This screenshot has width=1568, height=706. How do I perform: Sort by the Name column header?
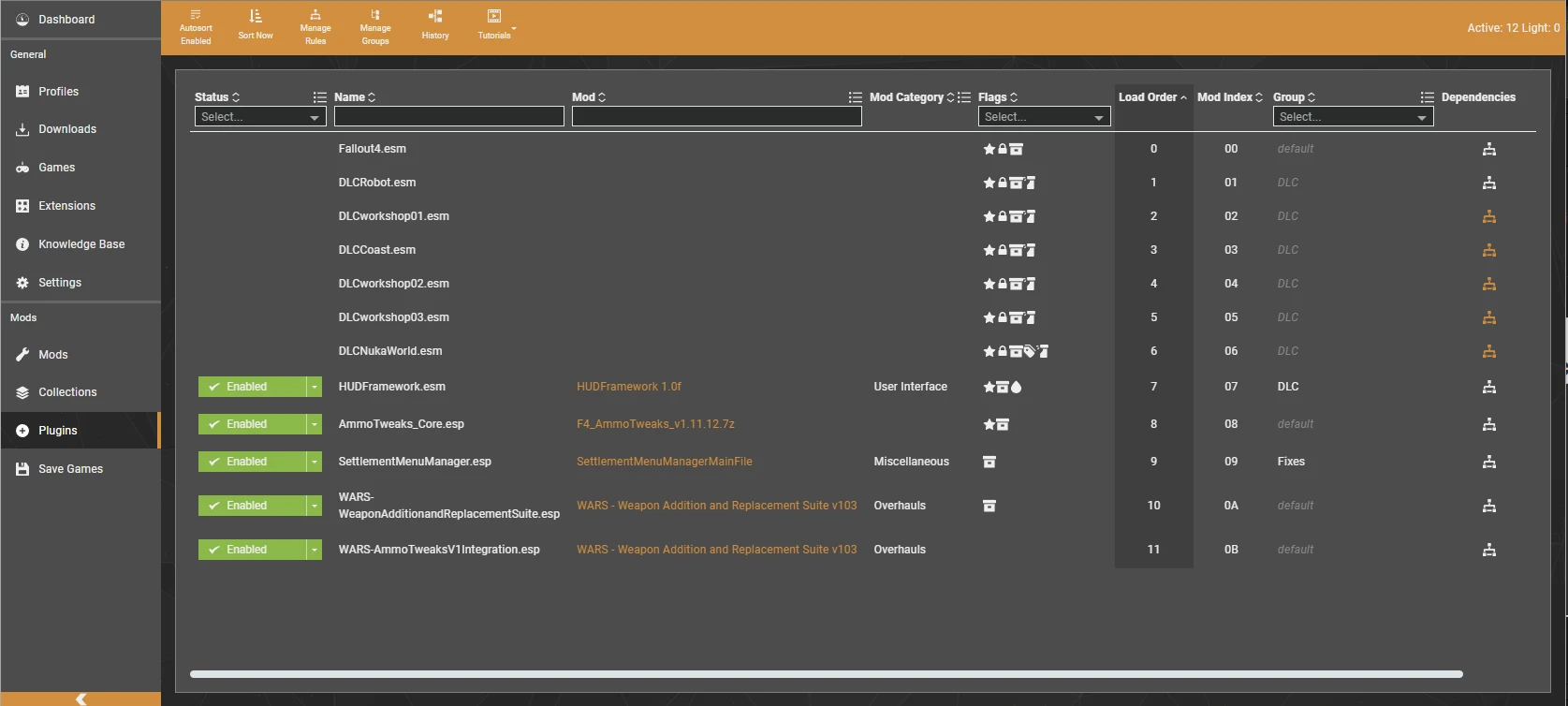355,97
